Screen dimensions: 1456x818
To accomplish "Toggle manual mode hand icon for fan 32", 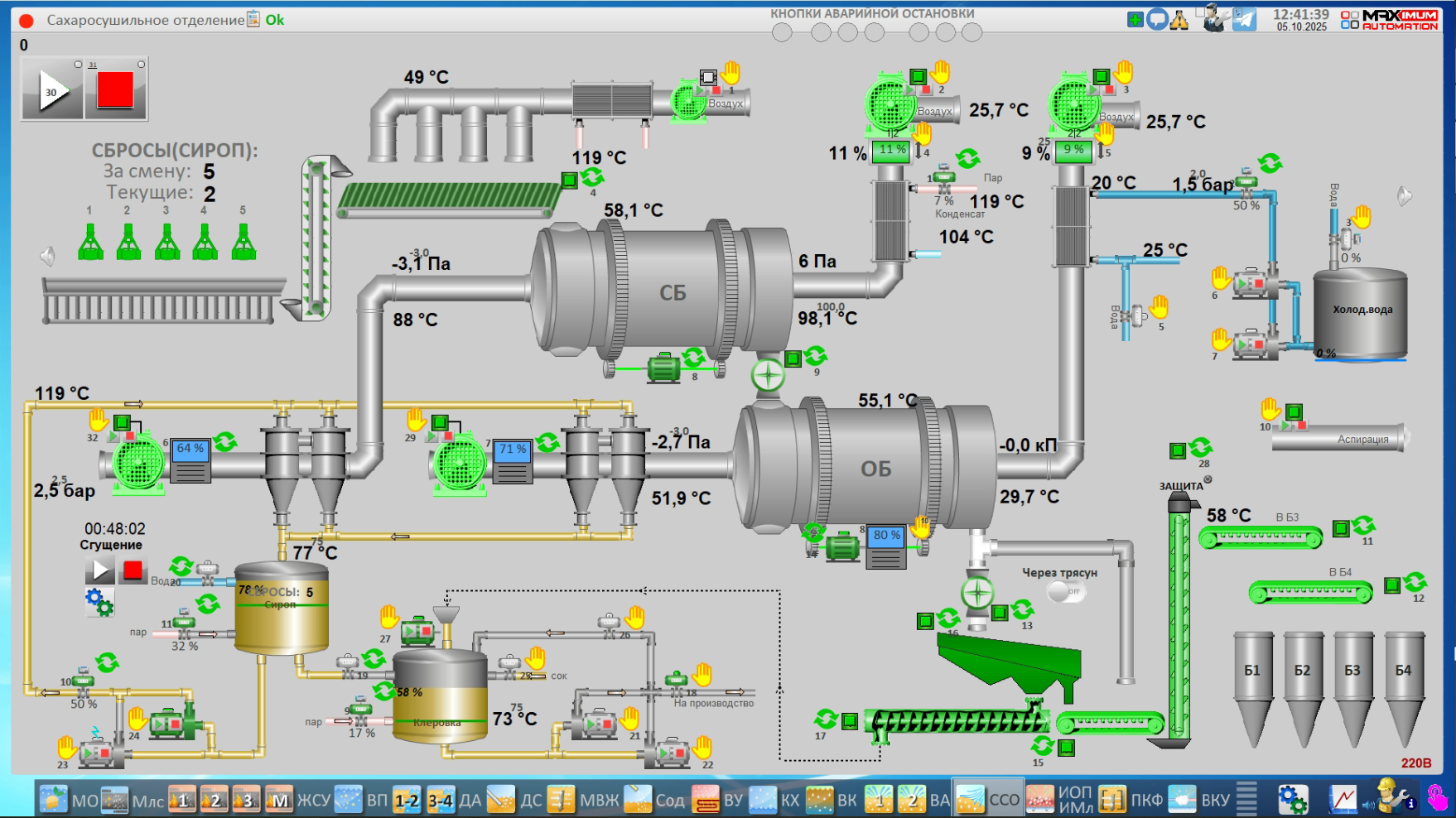I will pyautogui.click(x=99, y=419).
